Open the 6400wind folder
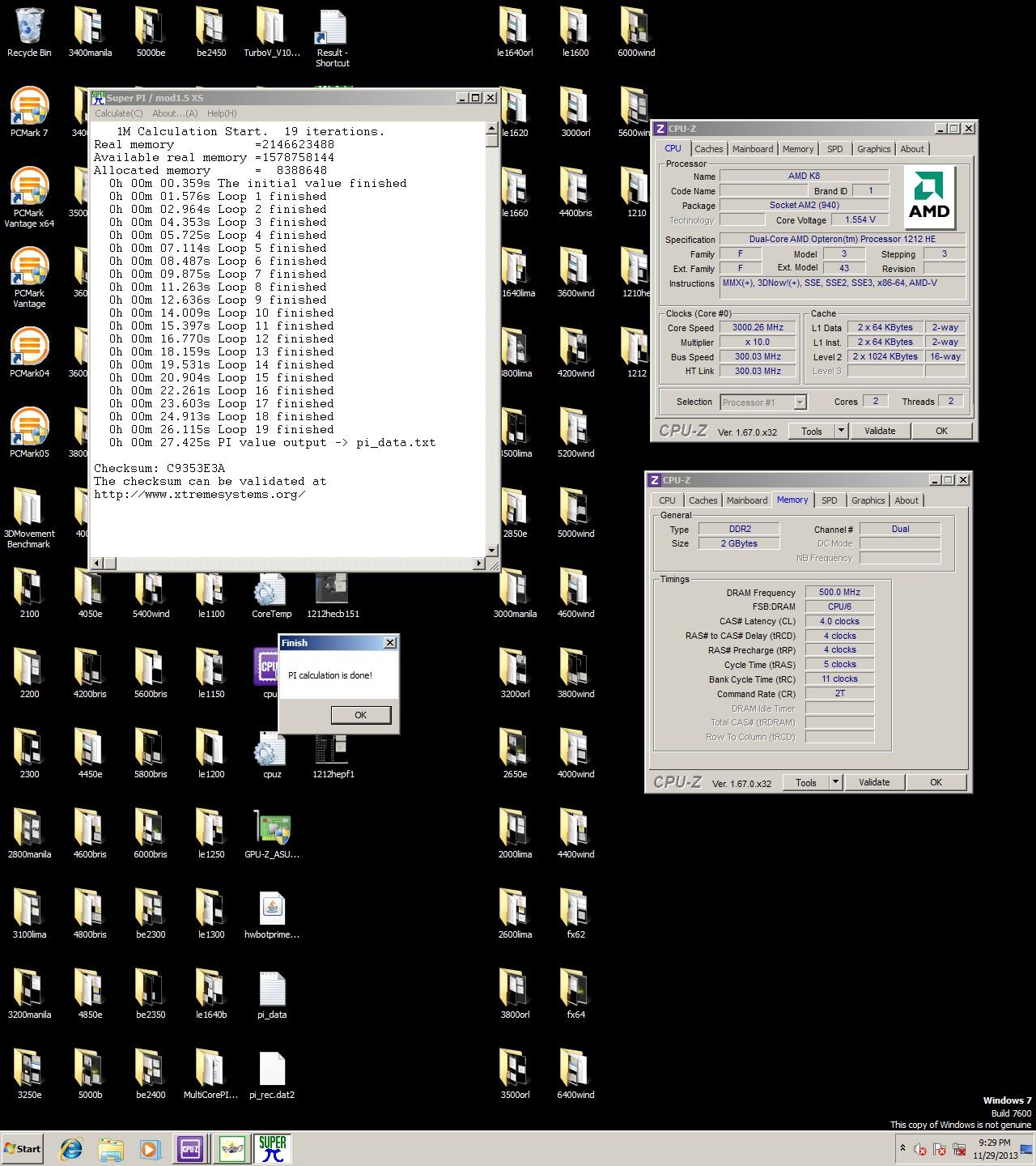 pos(575,1075)
